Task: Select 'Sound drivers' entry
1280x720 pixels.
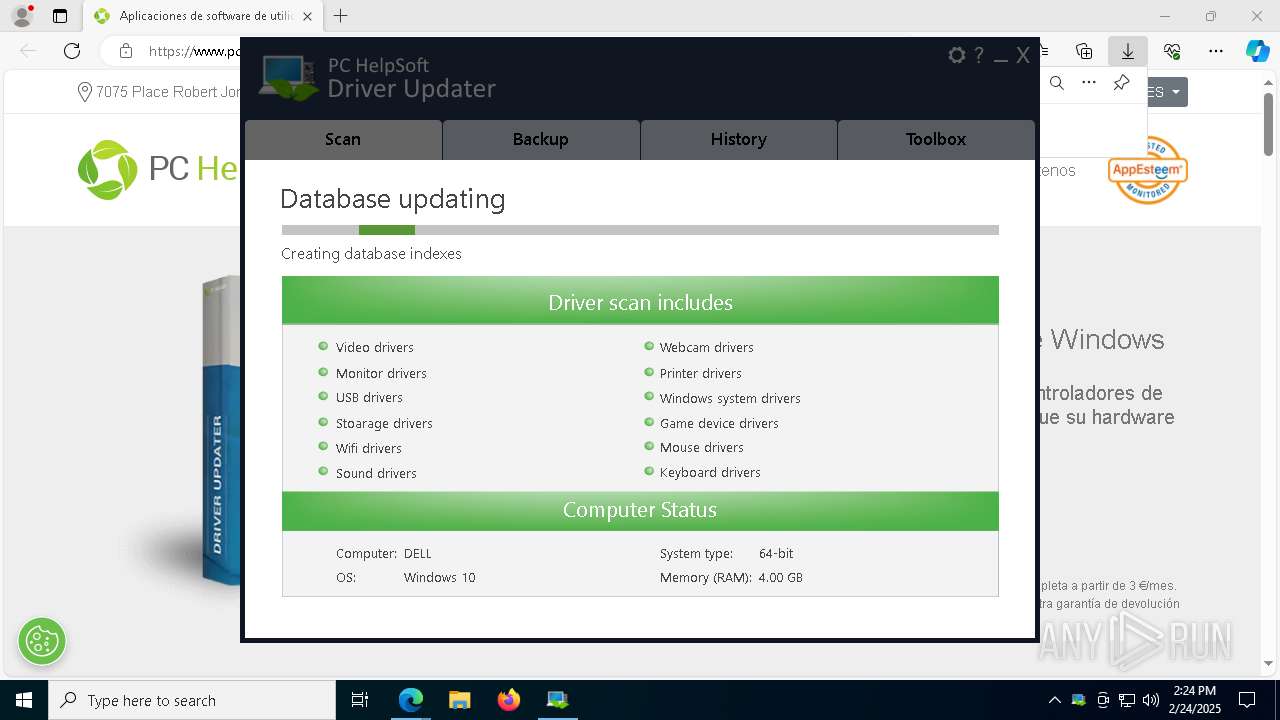Action: 376,473
